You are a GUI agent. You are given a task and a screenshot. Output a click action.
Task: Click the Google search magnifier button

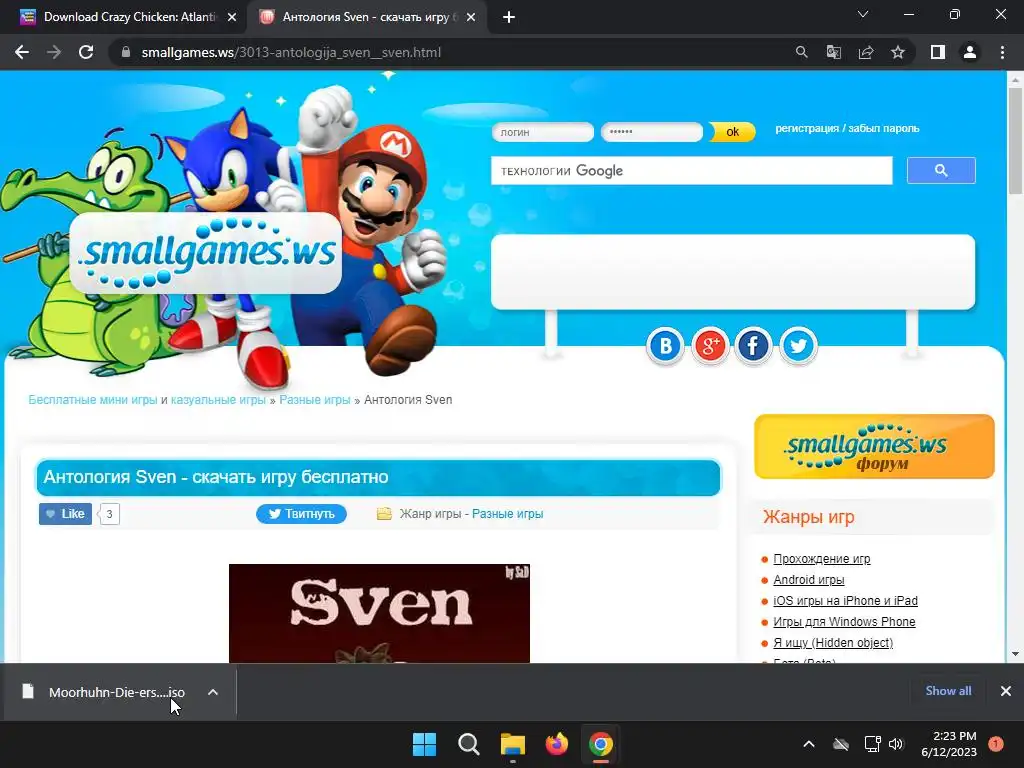(x=941, y=170)
